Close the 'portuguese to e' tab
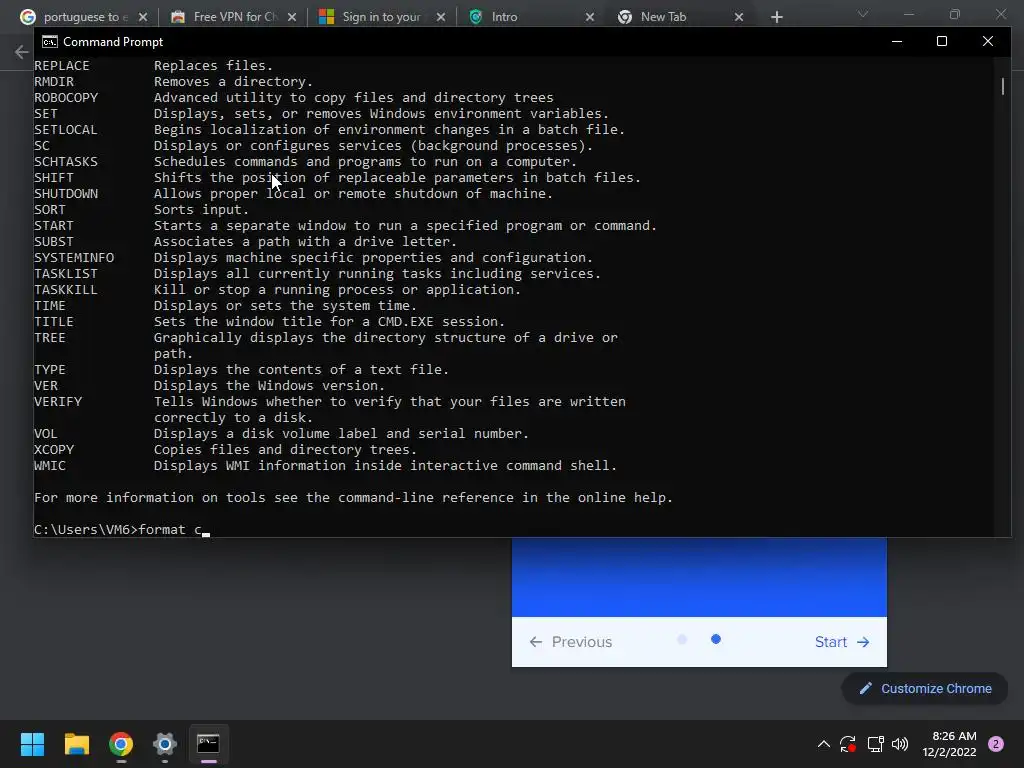This screenshot has height=768, width=1024. (143, 17)
